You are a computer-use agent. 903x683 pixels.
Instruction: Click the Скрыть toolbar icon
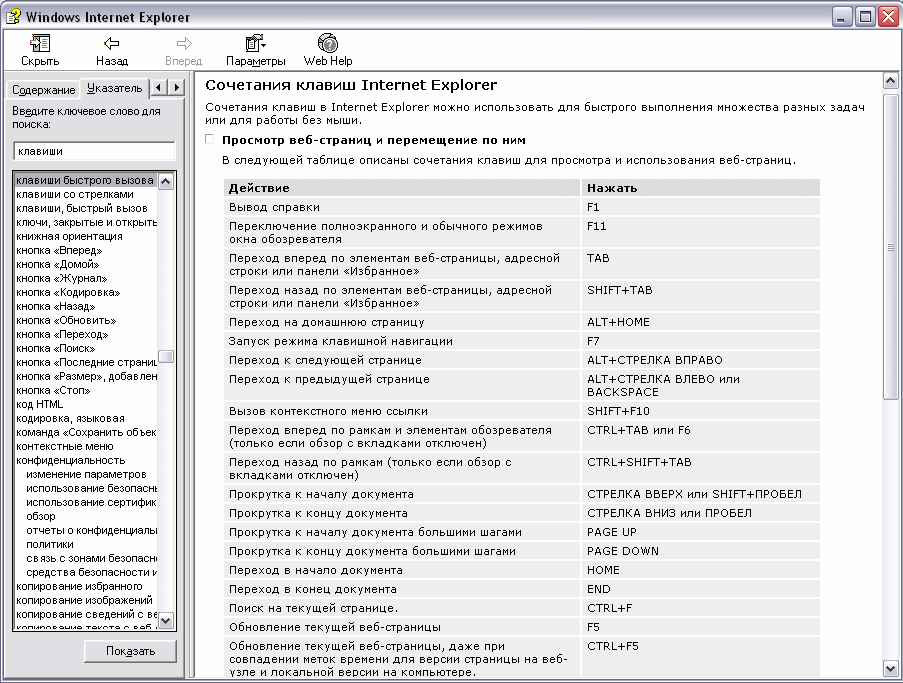(40, 43)
